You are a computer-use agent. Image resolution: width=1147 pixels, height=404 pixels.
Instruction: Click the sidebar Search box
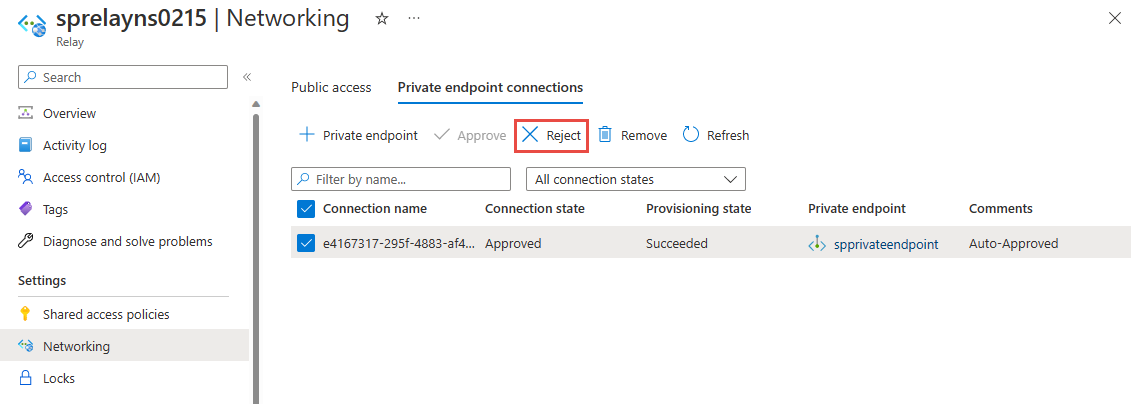(x=123, y=77)
